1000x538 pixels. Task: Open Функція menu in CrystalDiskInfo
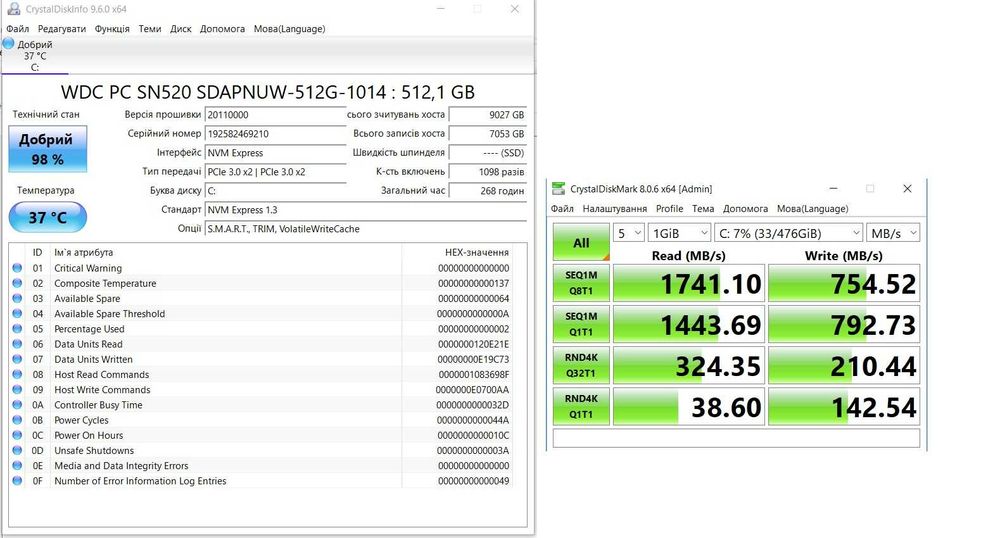tap(112, 29)
